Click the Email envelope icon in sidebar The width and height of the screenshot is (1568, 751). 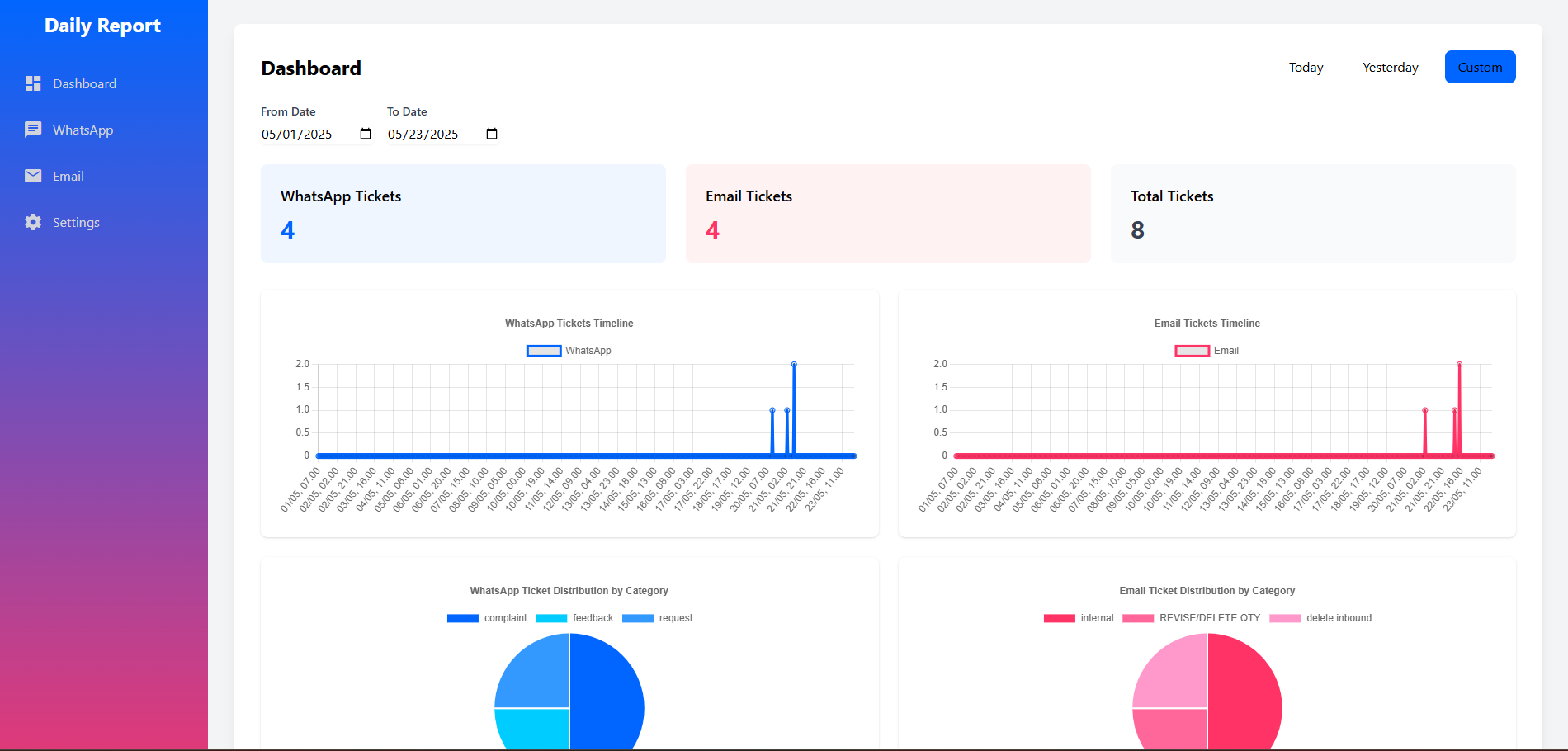click(33, 176)
